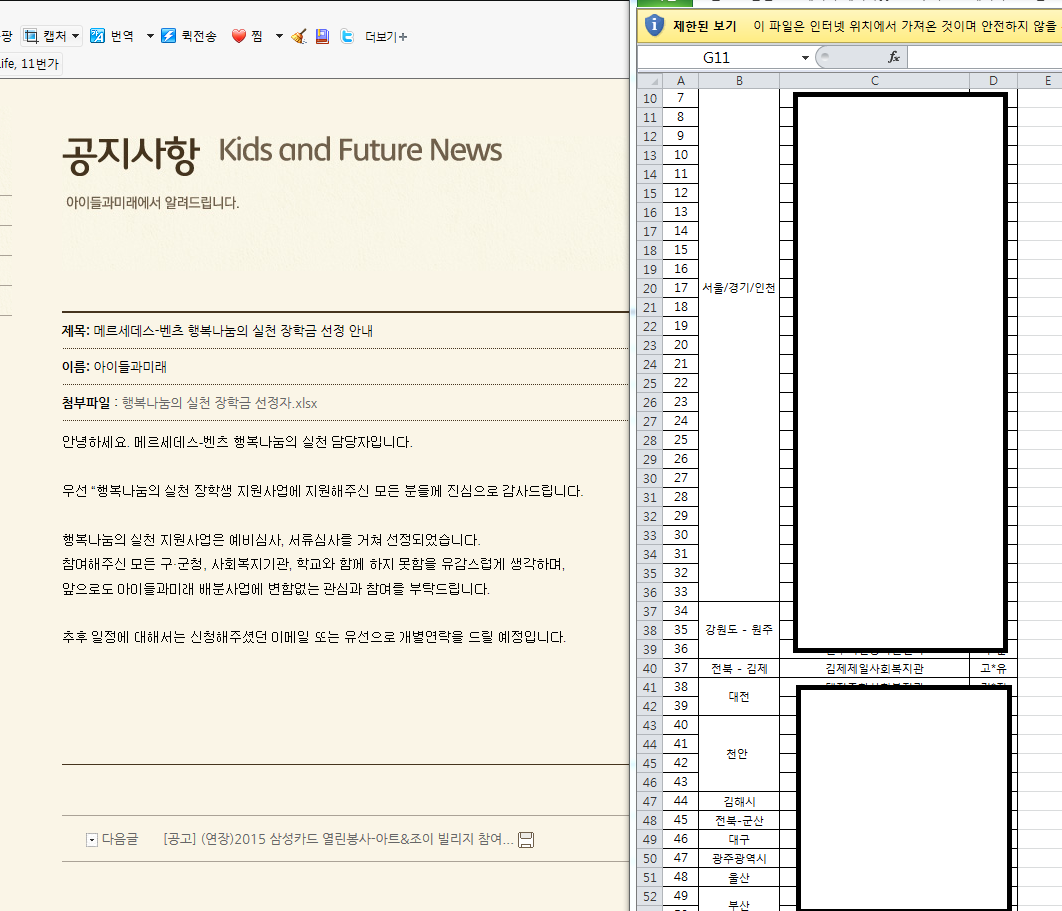
Task: Click the shield icon in protected view bar
Action: [654, 26]
